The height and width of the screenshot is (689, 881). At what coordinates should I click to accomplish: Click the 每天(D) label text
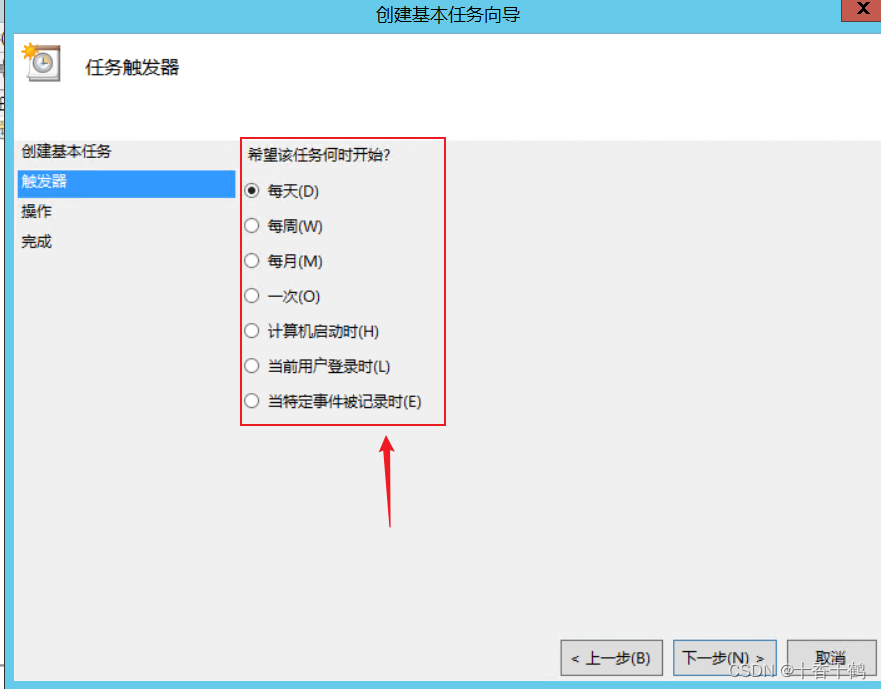293,191
